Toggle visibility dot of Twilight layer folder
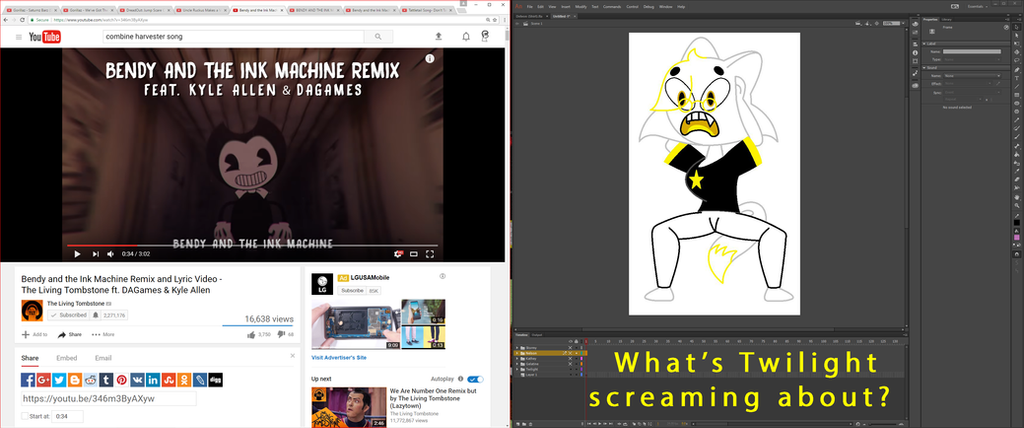Viewport: 1024px width, 428px height. pyautogui.click(x=570, y=369)
